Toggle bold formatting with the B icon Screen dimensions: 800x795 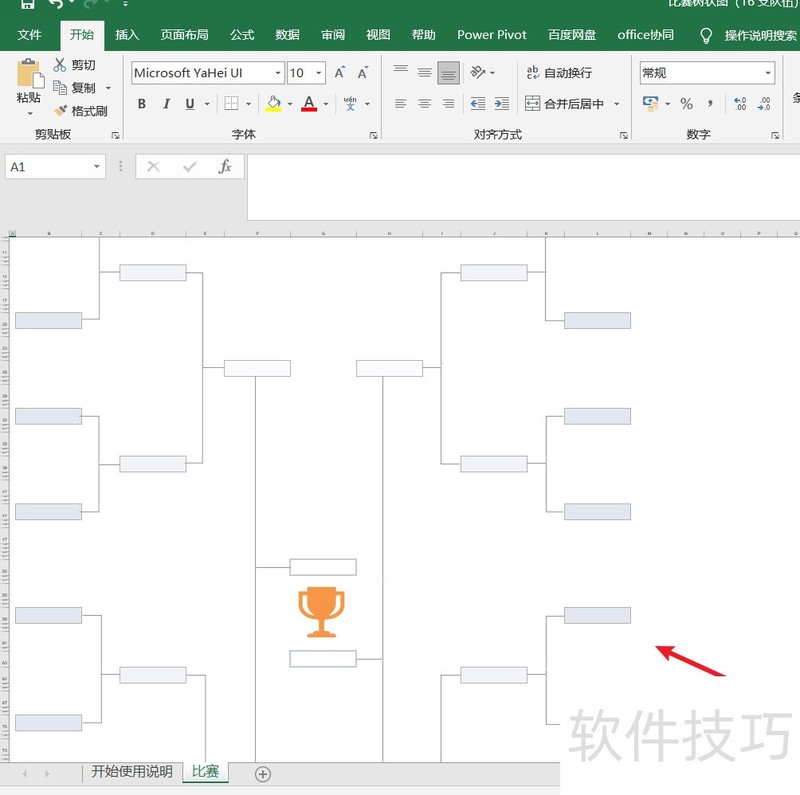pos(141,104)
